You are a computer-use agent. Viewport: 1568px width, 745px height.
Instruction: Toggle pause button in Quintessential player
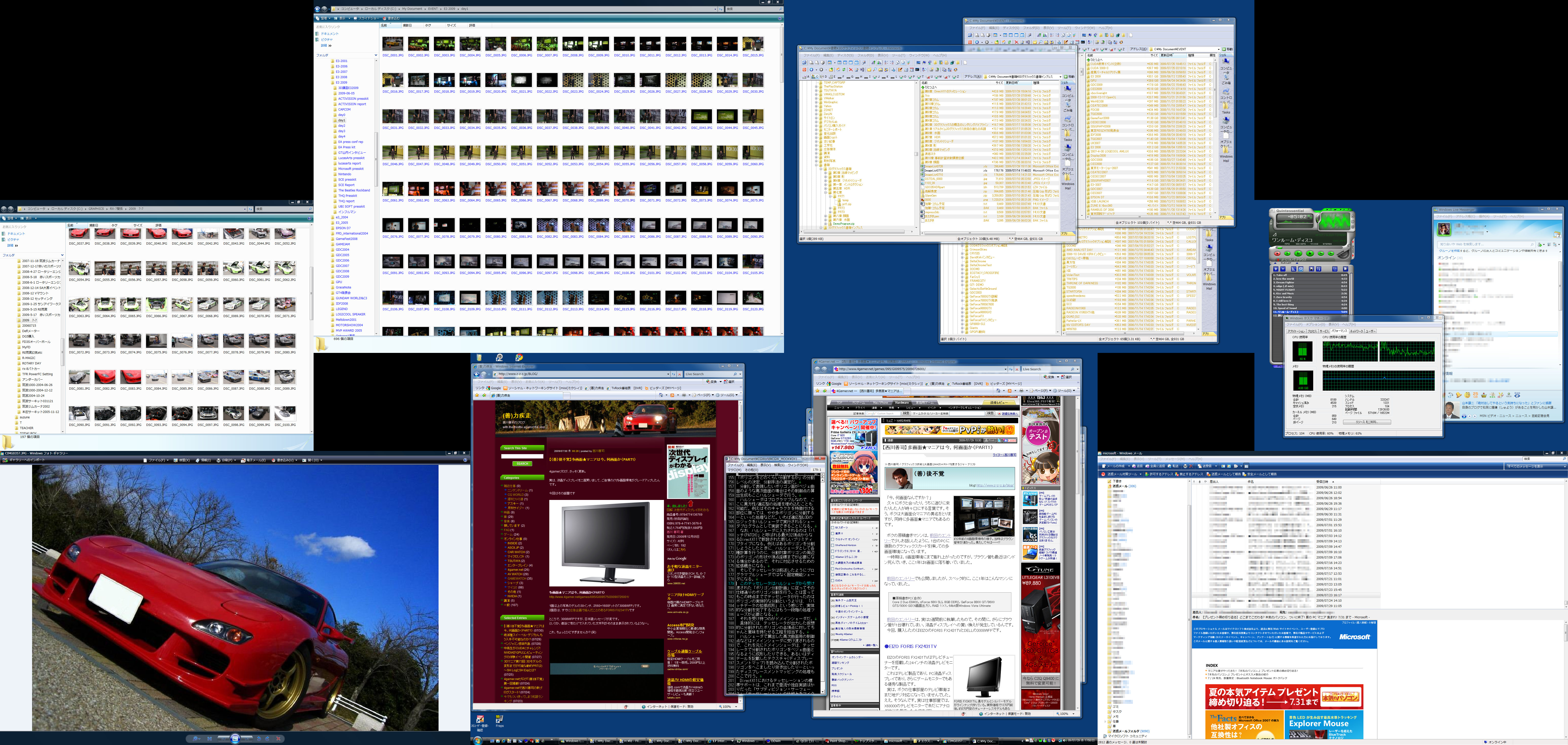coord(1298,254)
